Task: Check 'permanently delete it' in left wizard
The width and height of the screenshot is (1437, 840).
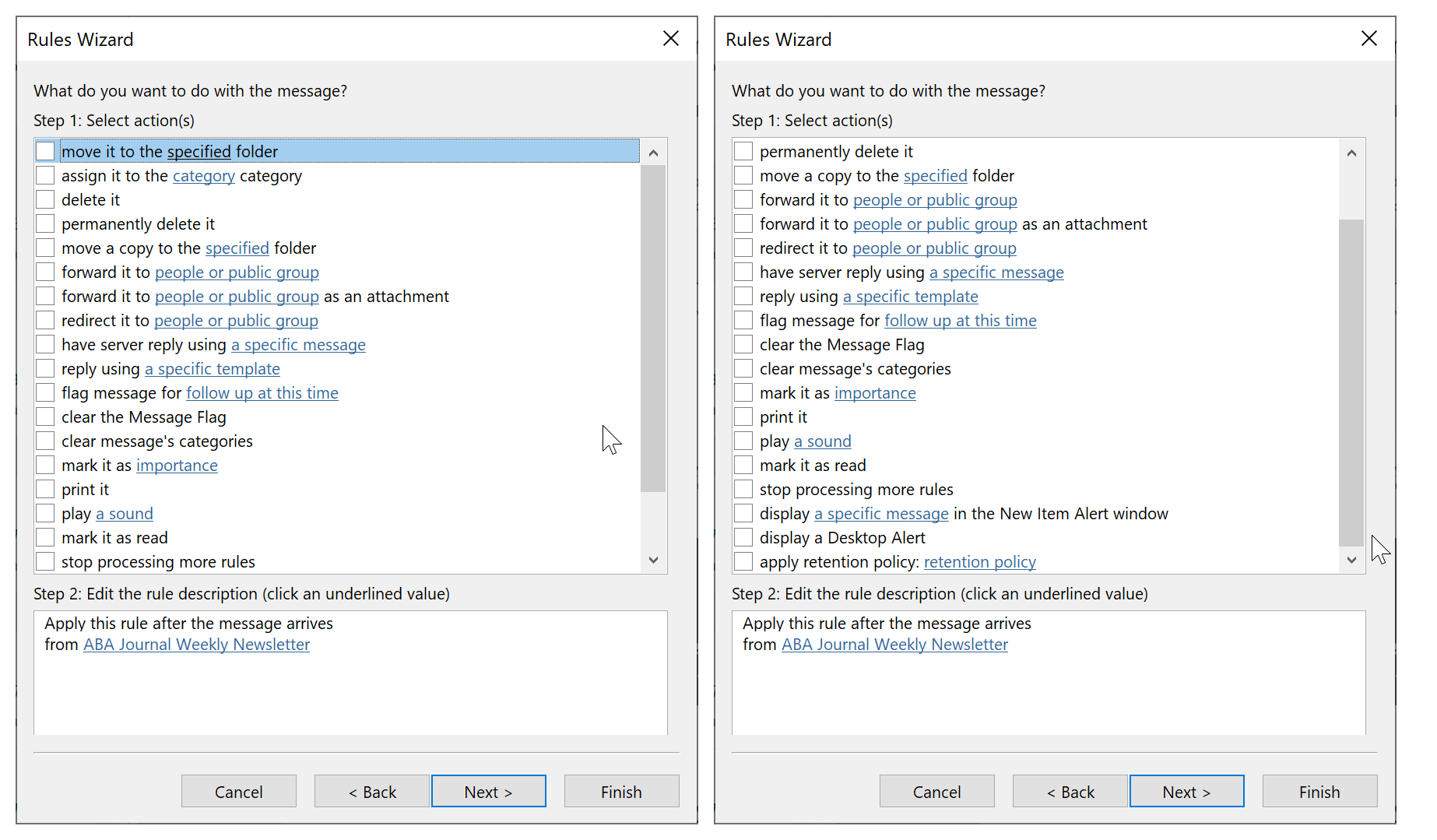Action: coord(45,223)
